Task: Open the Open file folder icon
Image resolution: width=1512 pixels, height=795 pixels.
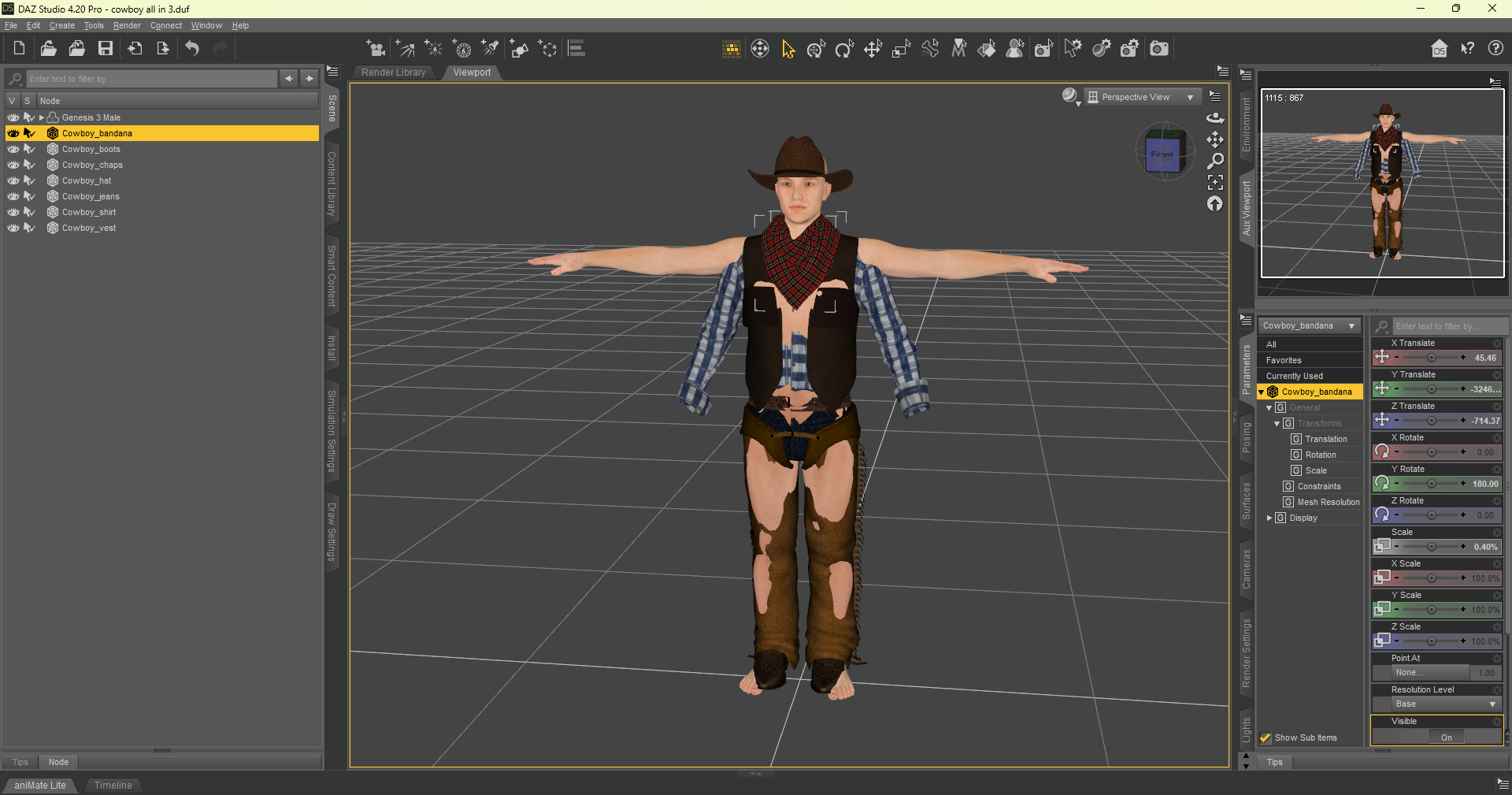Action: tap(48, 49)
